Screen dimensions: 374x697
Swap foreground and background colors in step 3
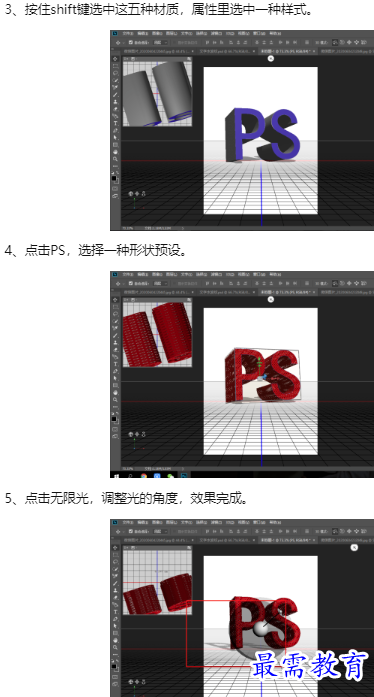[x=118, y=173]
